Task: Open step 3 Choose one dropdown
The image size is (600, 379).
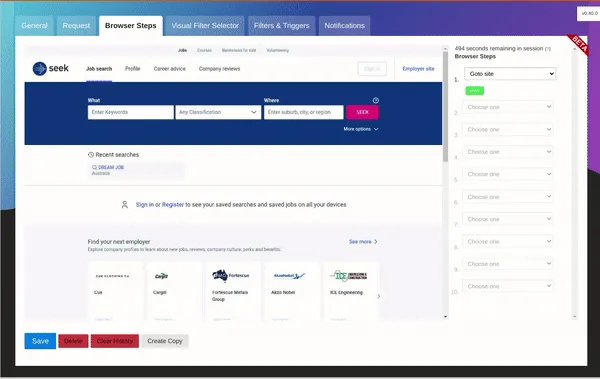Action: point(508,129)
